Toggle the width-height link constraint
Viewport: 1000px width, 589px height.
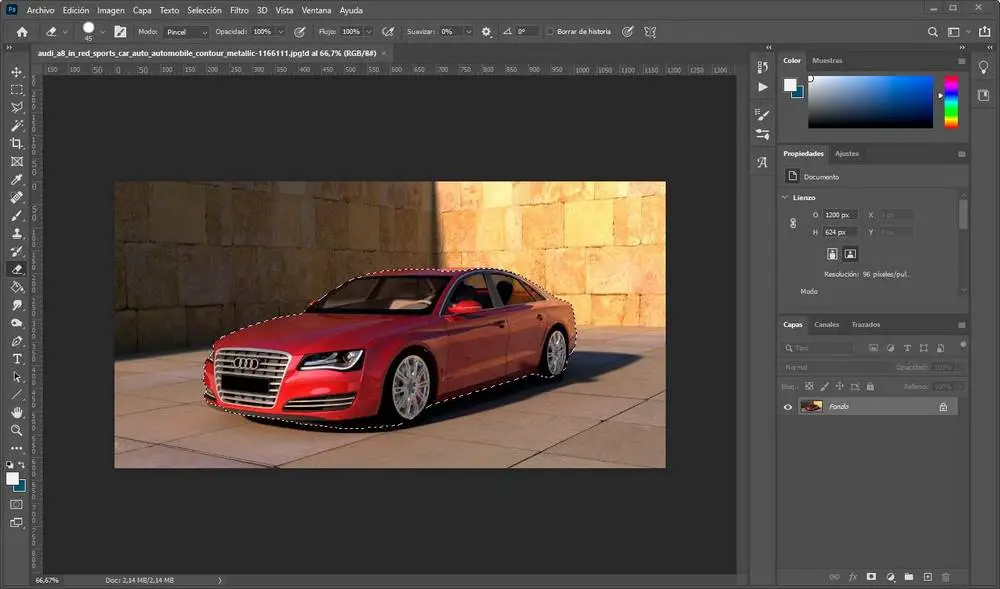click(x=793, y=224)
